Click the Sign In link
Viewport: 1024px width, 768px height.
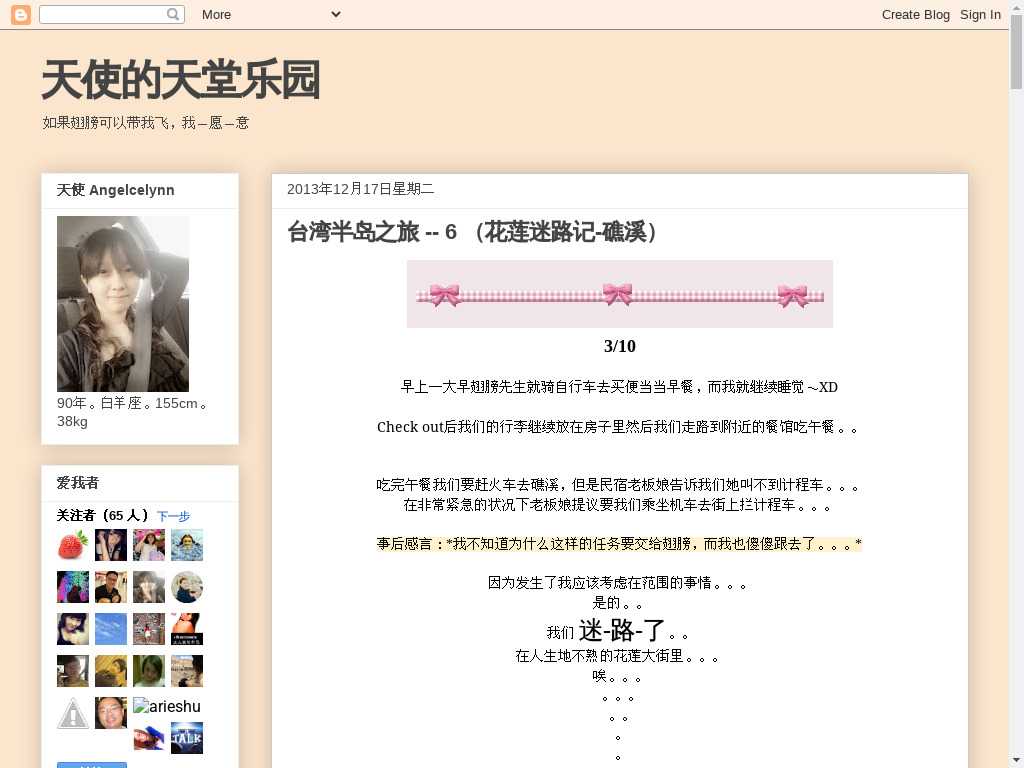[x=980, y=14]
